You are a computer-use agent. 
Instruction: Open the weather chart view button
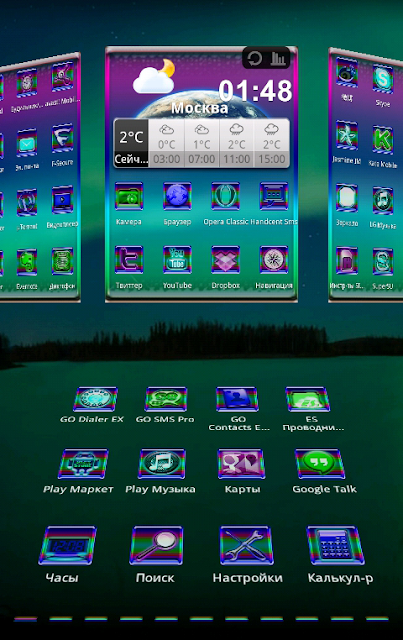(x=278, y=58)
